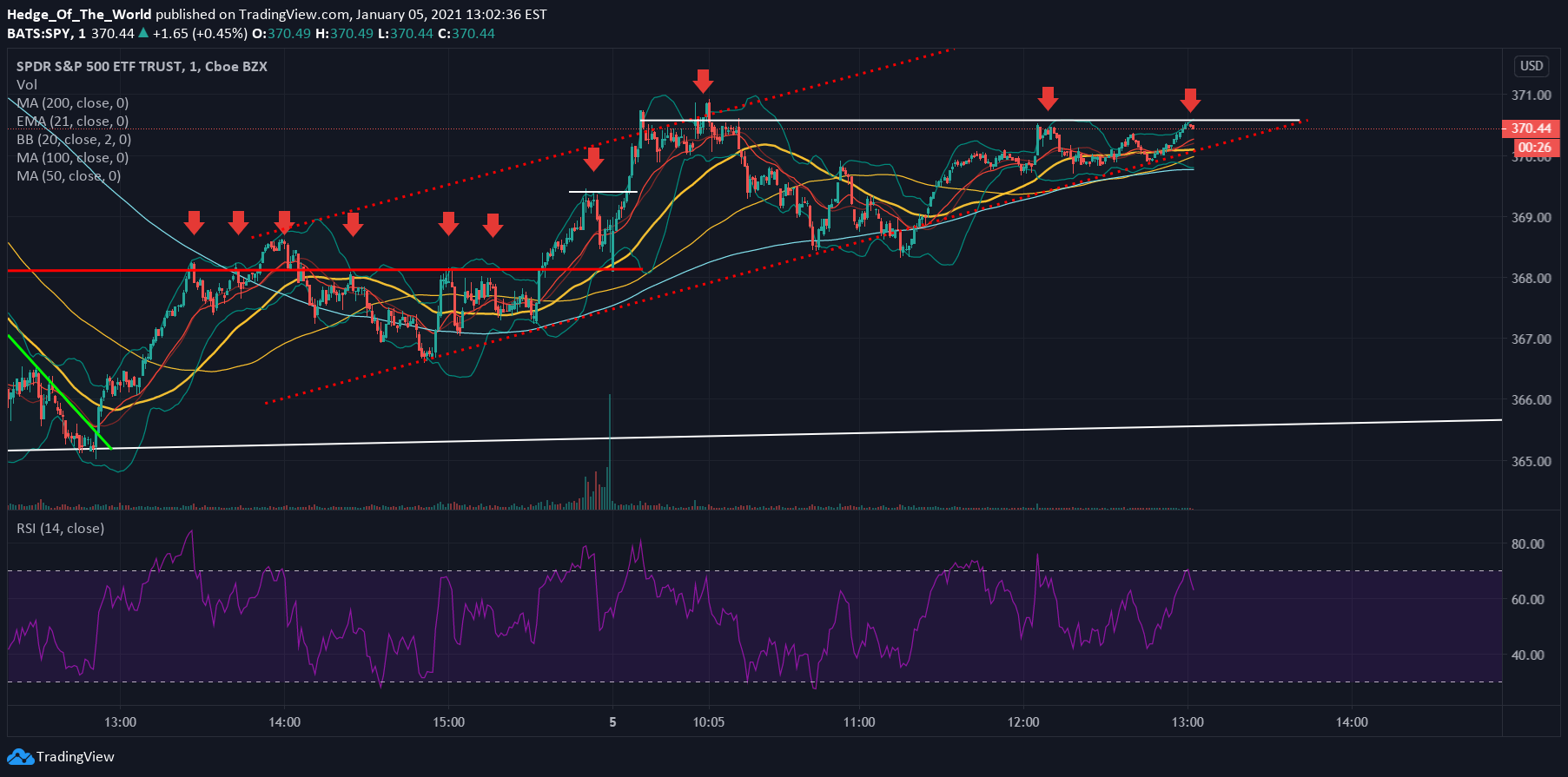Click the tall volume spike bar at day open
The width and height of the screenshot is (1568, 777).
pyautogui.click(x=610, y=451)
